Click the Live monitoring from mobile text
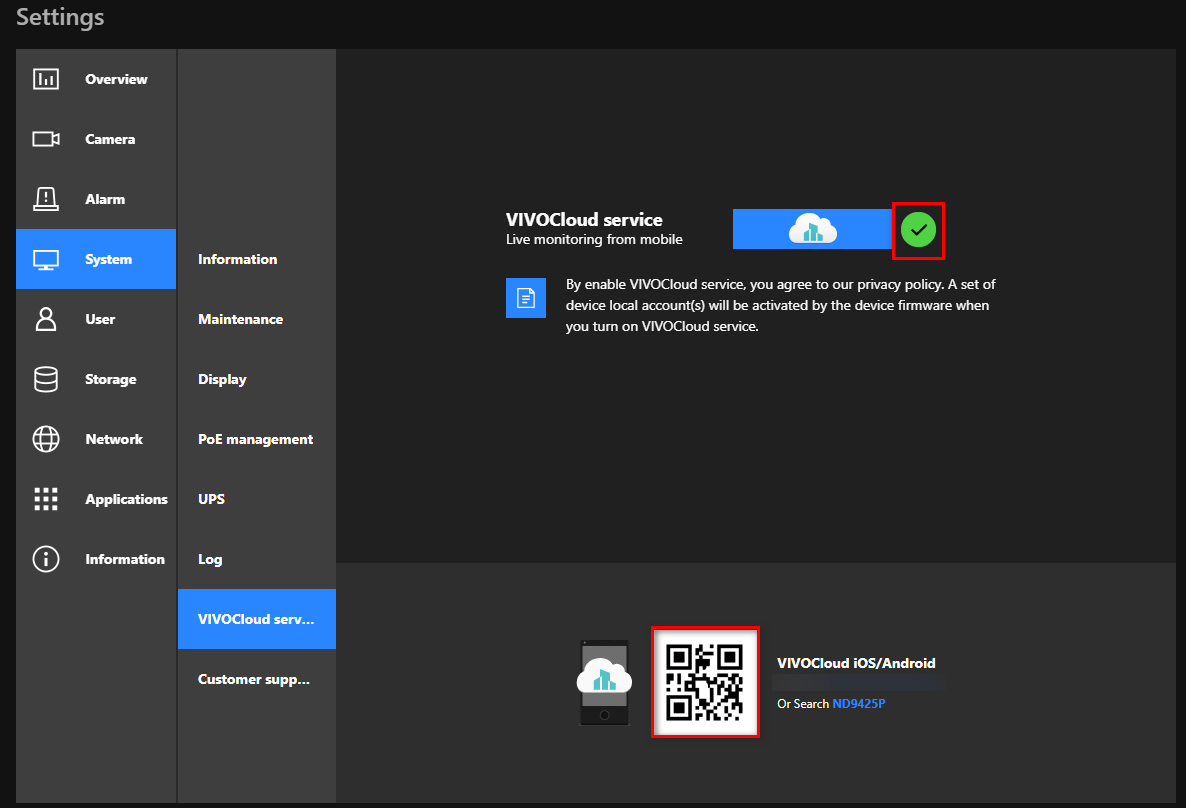Viewport: 1186px width, 808px height. [x=594, y=240]
